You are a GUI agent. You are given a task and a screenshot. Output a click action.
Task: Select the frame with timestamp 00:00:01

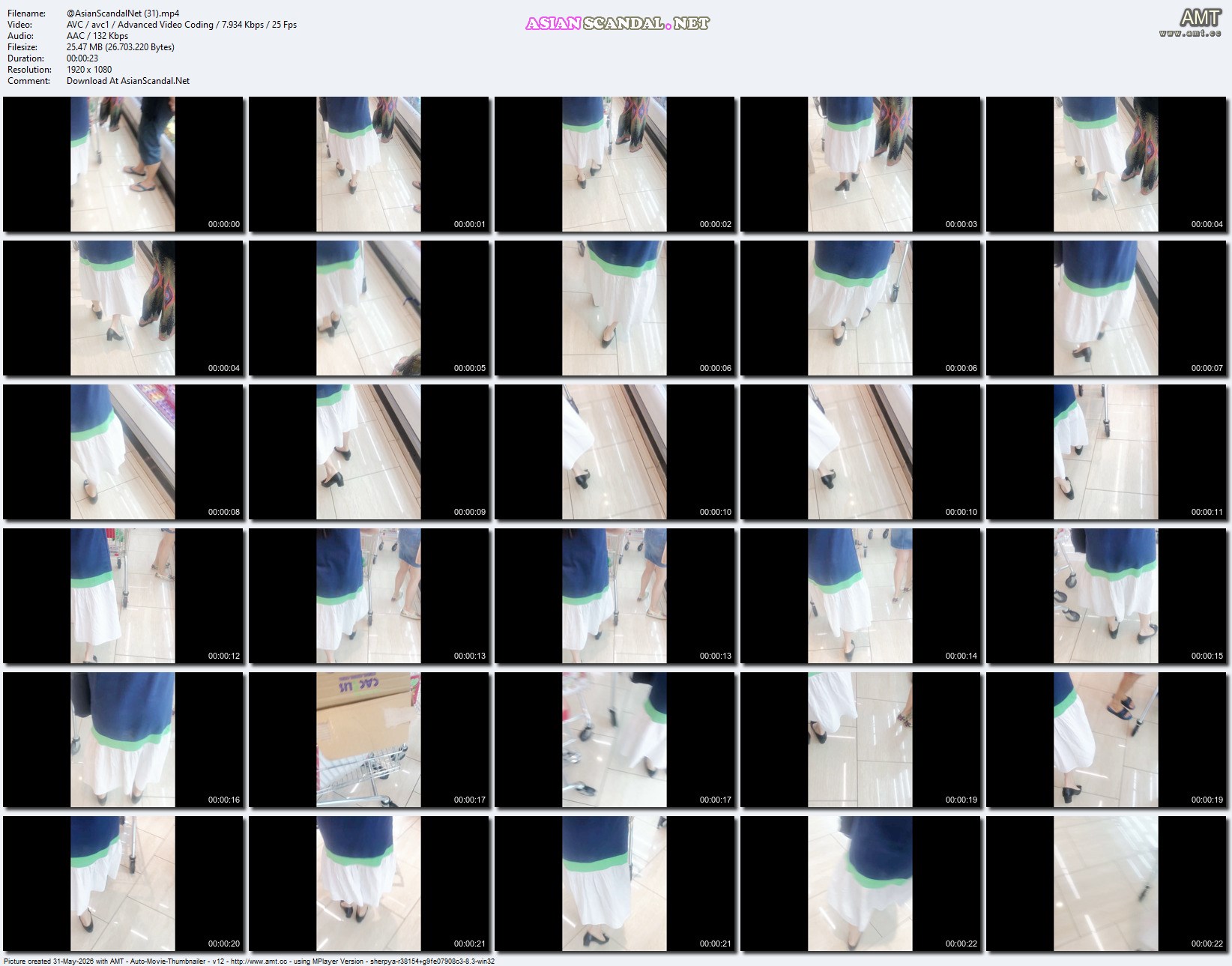click(x=369, y=164)
